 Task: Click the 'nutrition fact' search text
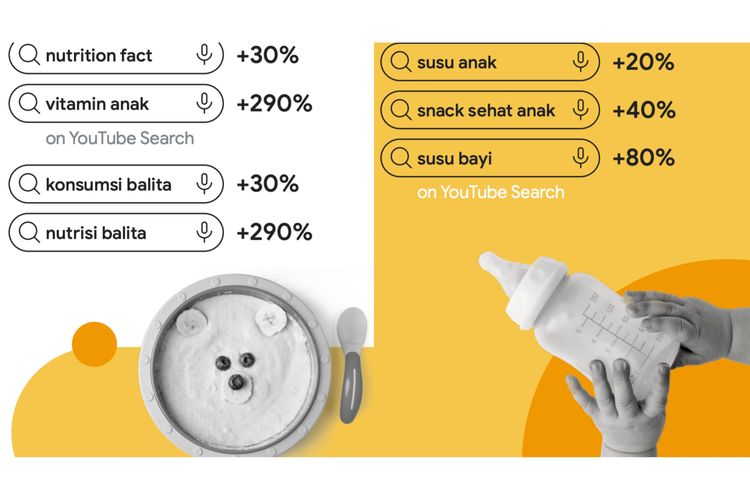[99, 55]
